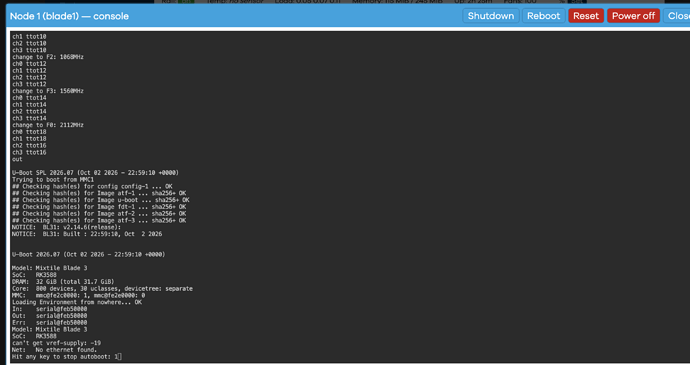
Task: Select the 'Node 1 (blade1) — console' title
Action: click(69, 16)
